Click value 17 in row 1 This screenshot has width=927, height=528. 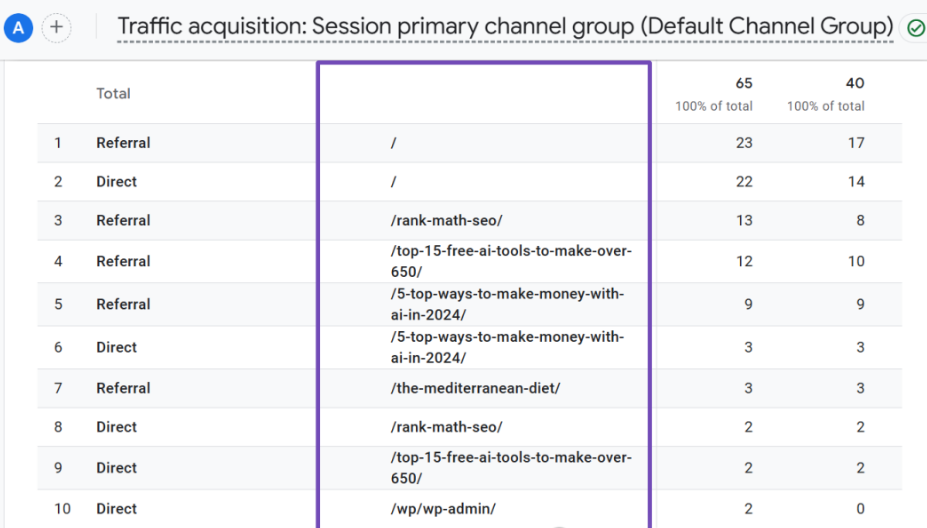(855, 143)
